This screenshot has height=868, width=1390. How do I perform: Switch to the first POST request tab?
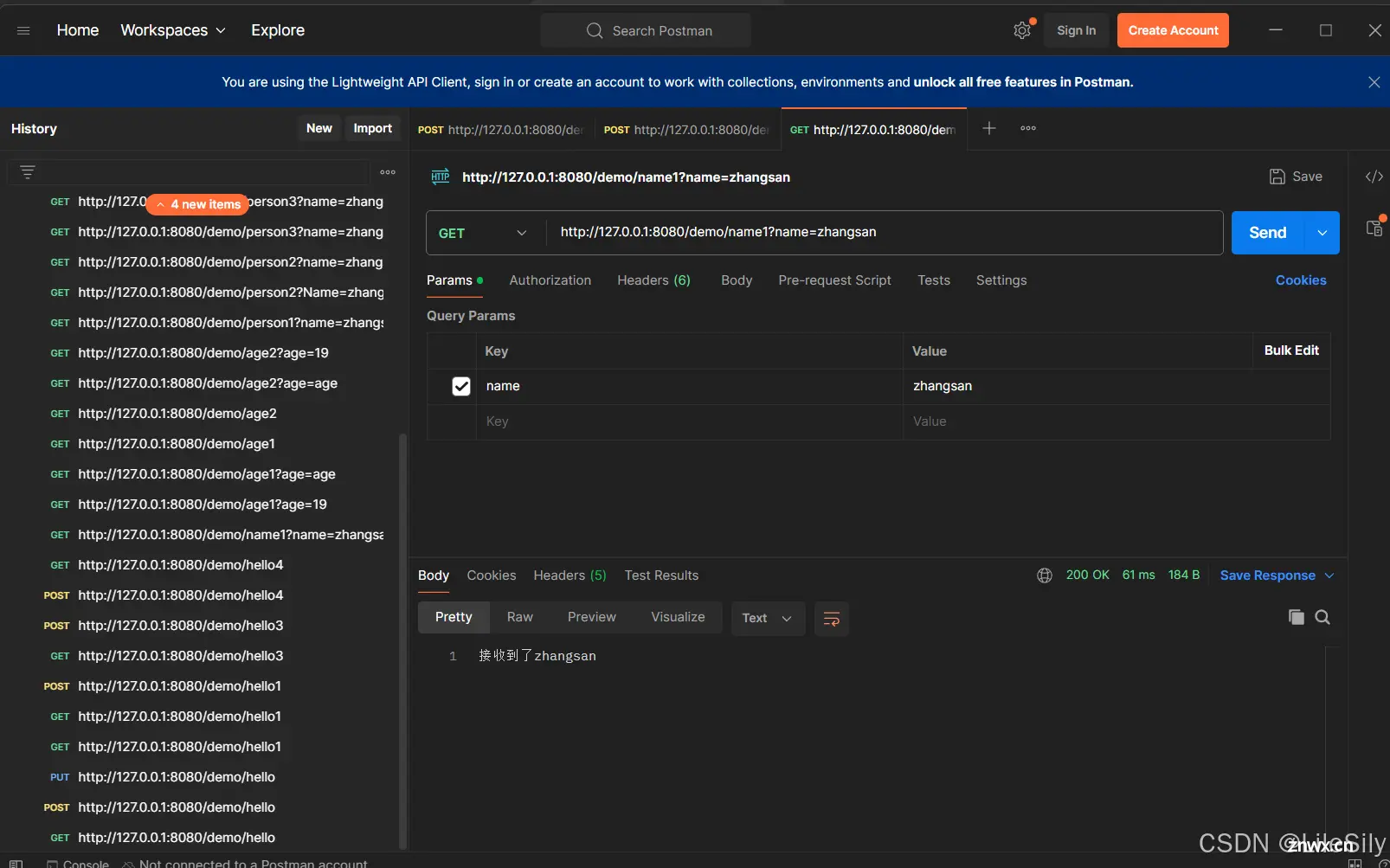[x=502, y=130]
